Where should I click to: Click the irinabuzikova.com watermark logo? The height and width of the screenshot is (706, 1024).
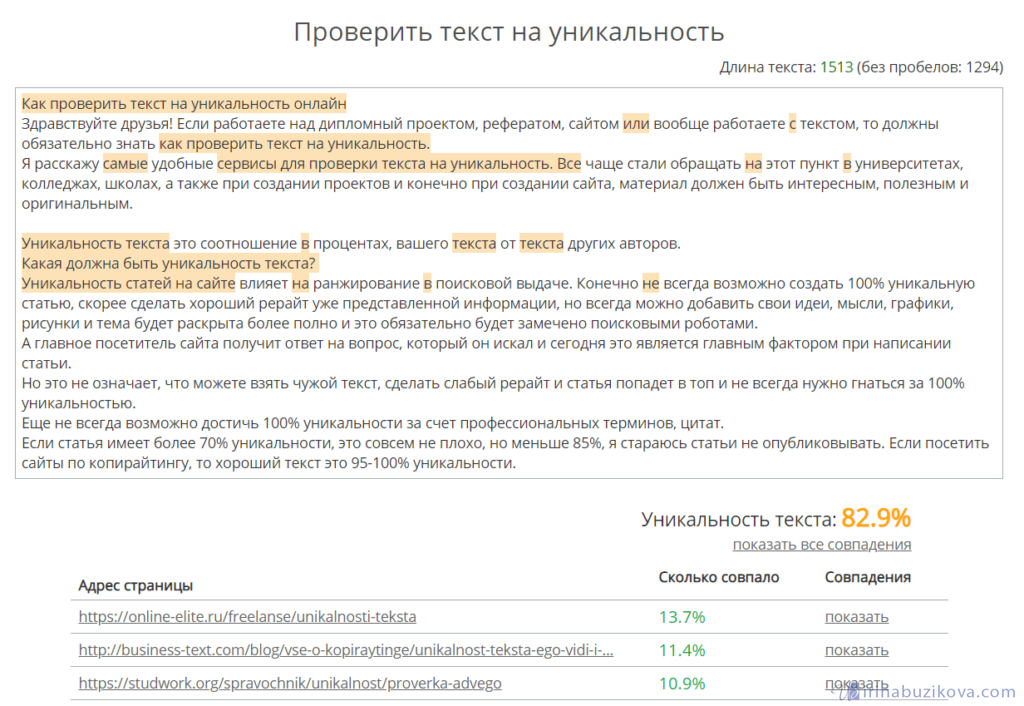[x=930, y=691]
